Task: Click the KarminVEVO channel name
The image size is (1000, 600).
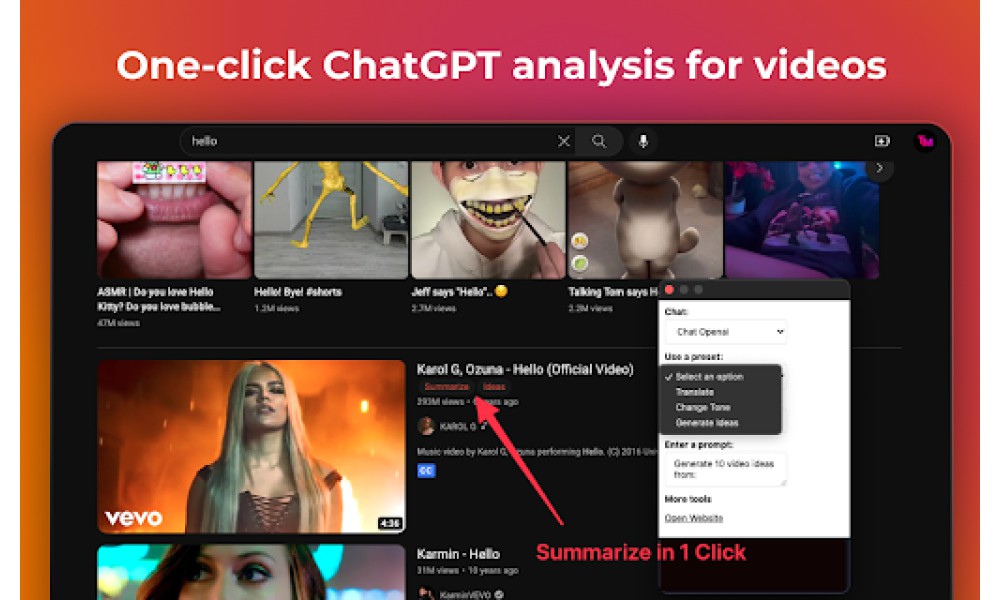Action: (465, 595)
